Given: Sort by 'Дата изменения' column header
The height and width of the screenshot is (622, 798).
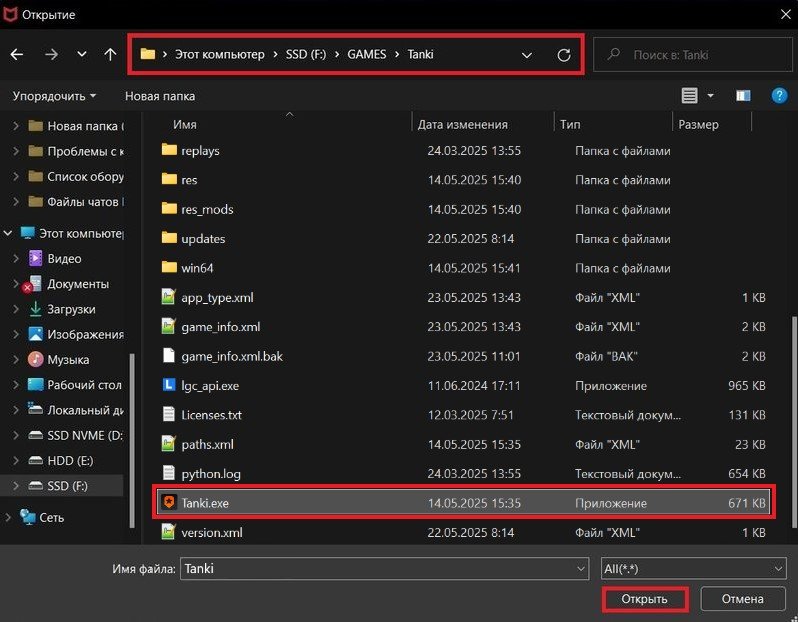Looking at the screenshot, I should (x=463, y=125).
